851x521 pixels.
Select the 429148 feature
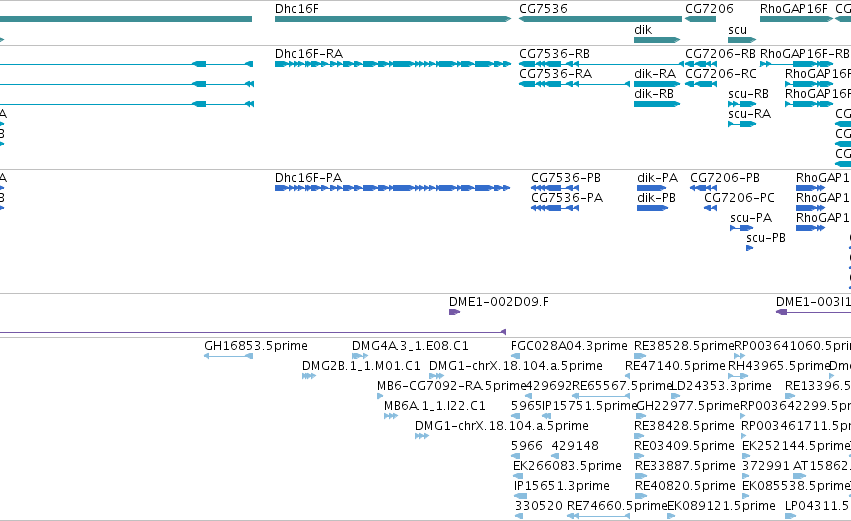click(556, 457)
